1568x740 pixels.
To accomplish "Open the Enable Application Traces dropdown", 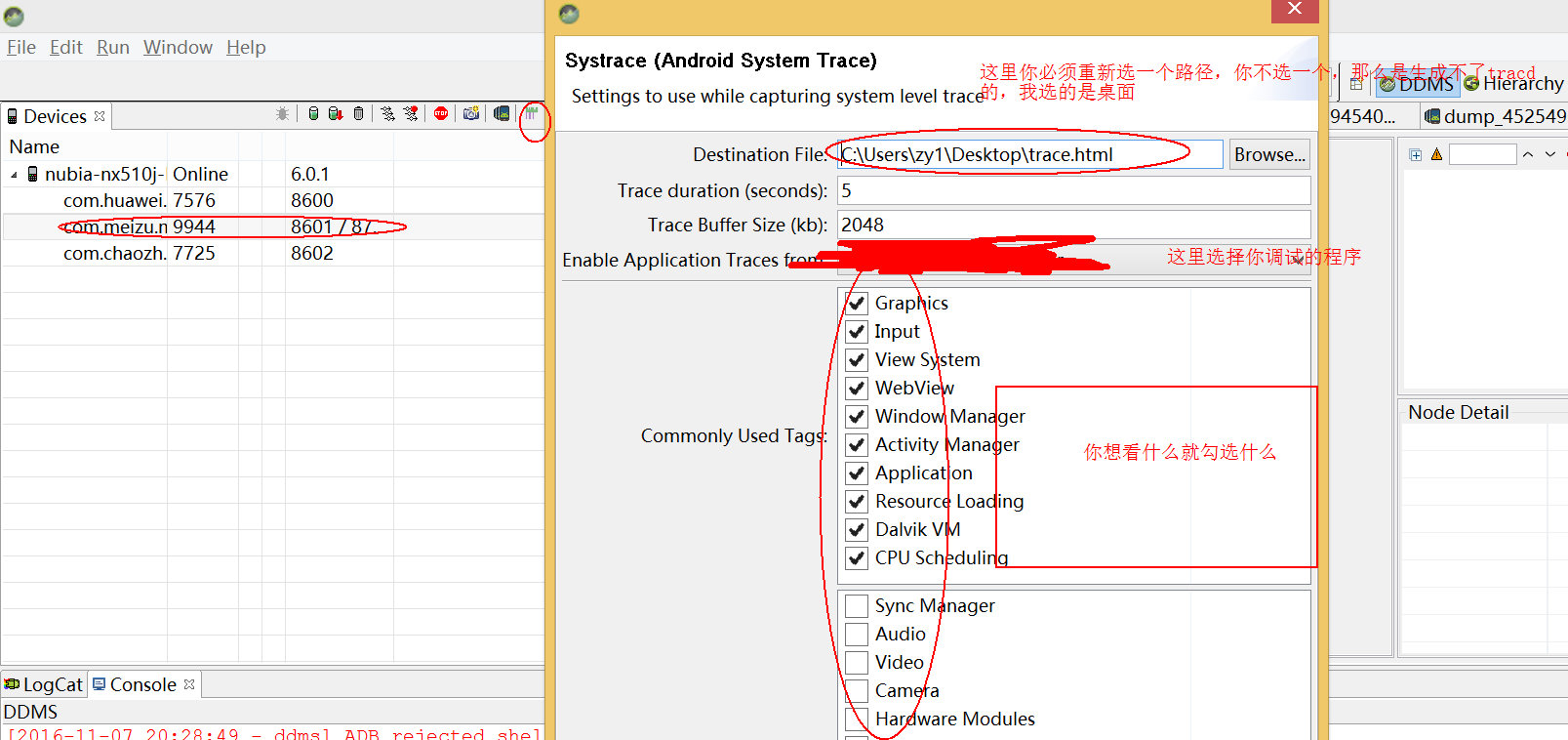I will pos(1072,260).
